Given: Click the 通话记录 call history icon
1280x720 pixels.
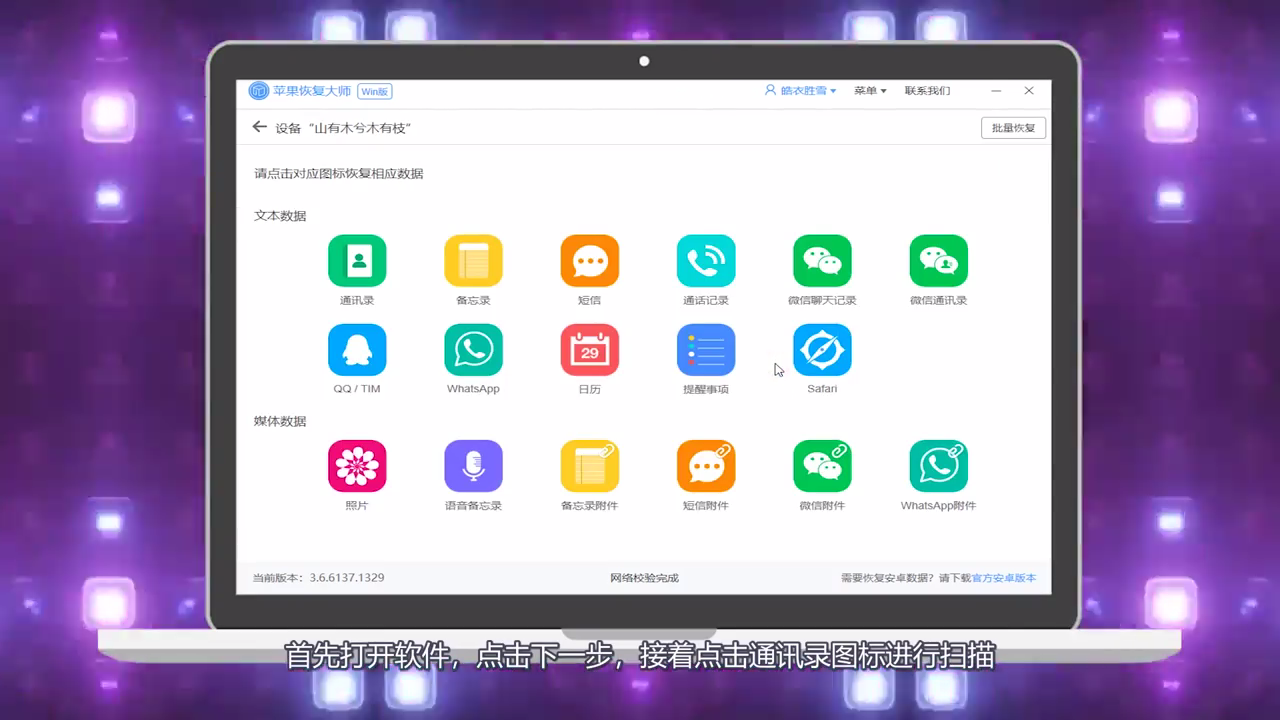Looking at the screenshot, I should (705, 260).
